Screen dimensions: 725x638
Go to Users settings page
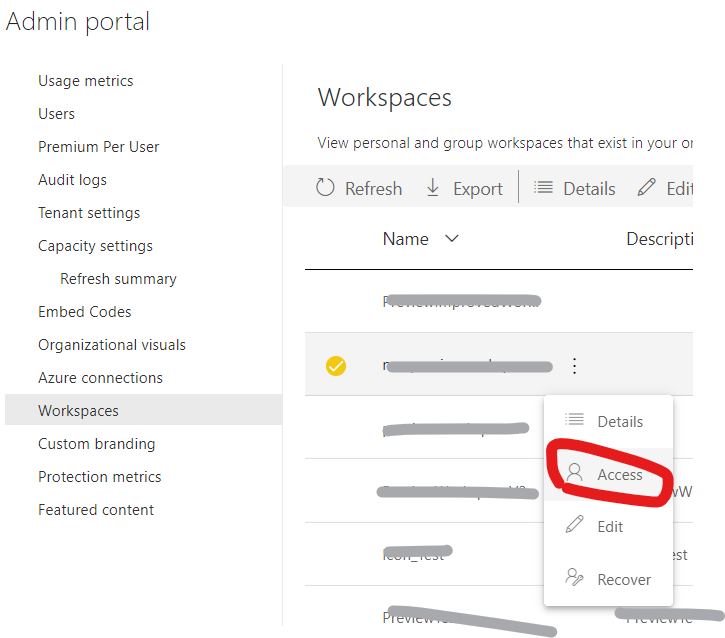[x=56, y=114]
